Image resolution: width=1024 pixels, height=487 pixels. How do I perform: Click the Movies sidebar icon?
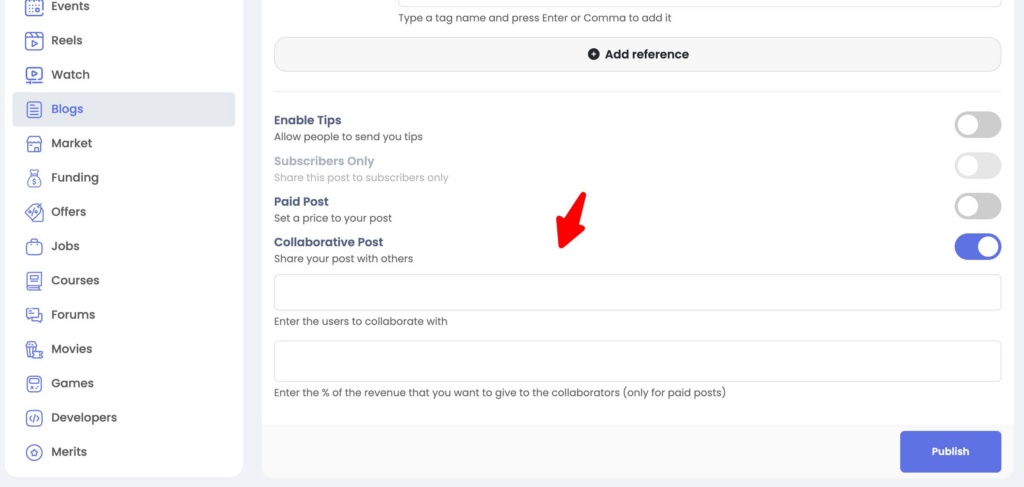34,349
